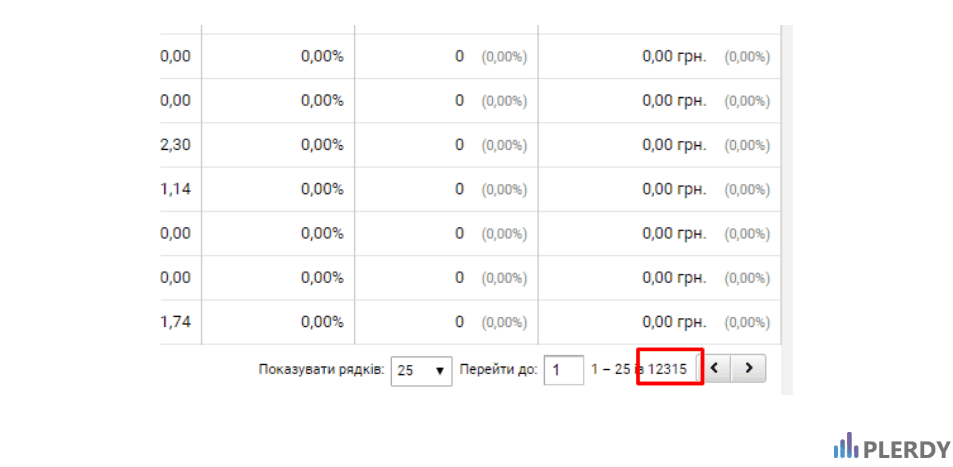Screen dimensions: 953x467
Task: Click the vertical scrollbar beside the table
Action: (x=787, y=210)
